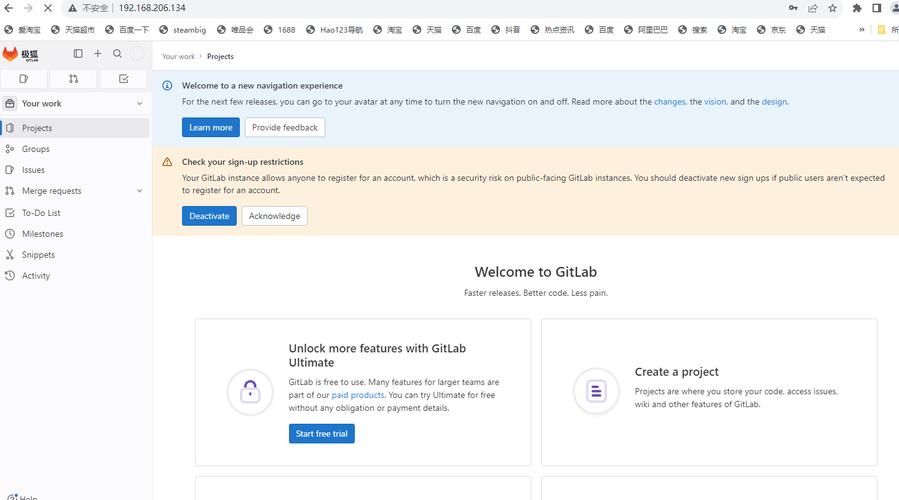Viewport: 899px width, 500px height.
Task: Bookmark this page with star
Action: pos(832,8)
